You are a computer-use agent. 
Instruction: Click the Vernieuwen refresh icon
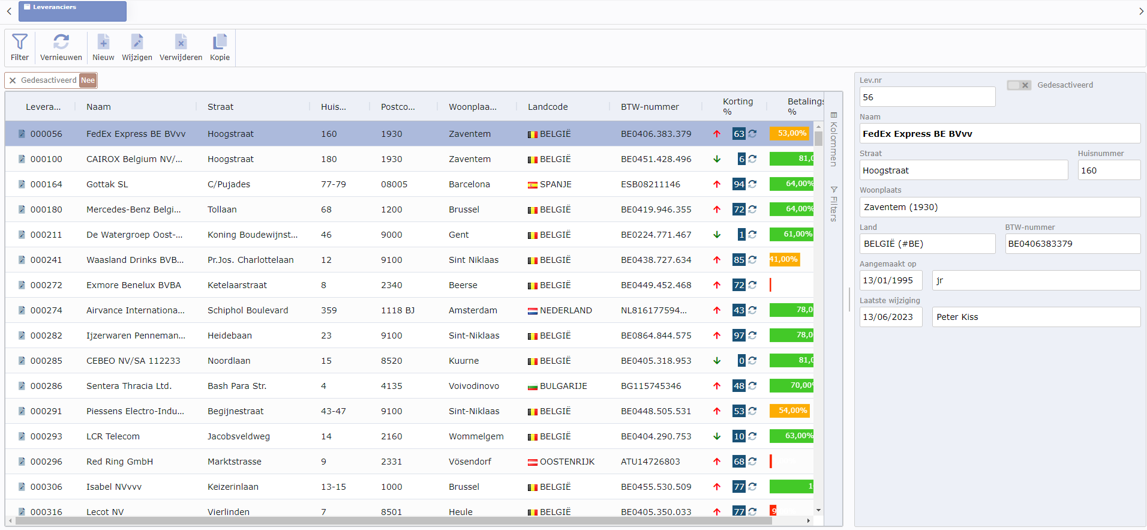tap(61, 46)
